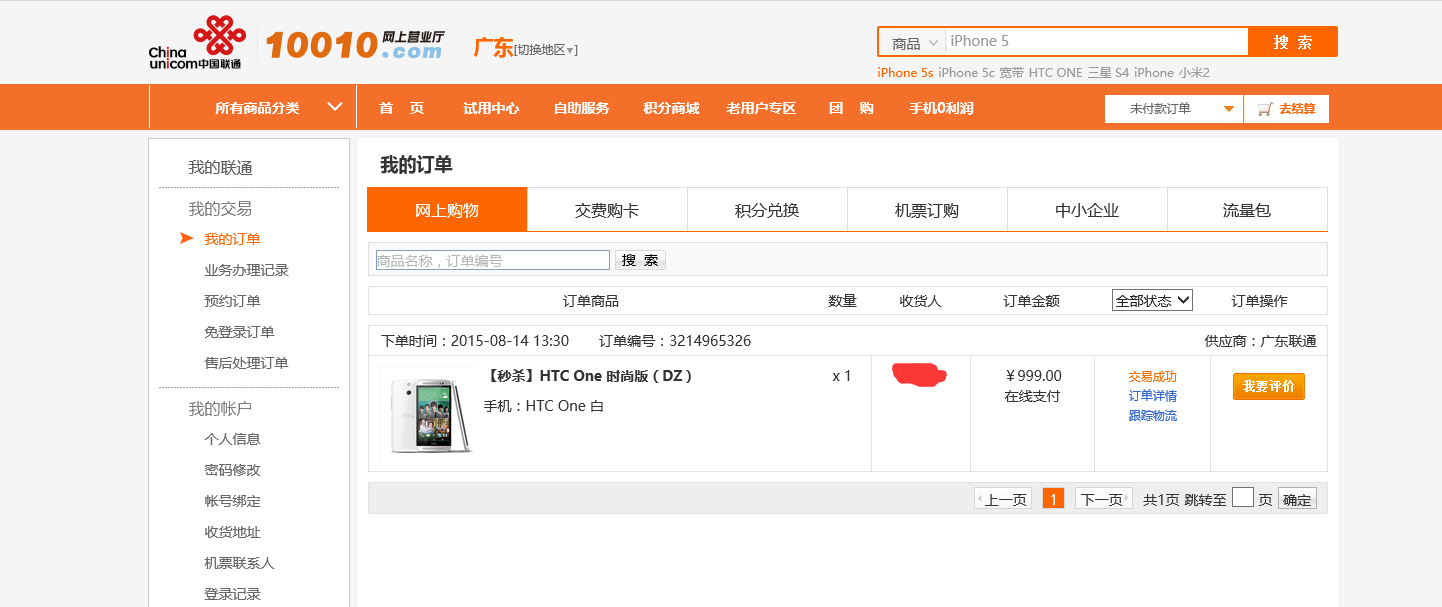Viewport: 1442px width, 607px height.
Task: Open 积分商城 in the navigation bar
Action: 671,108
